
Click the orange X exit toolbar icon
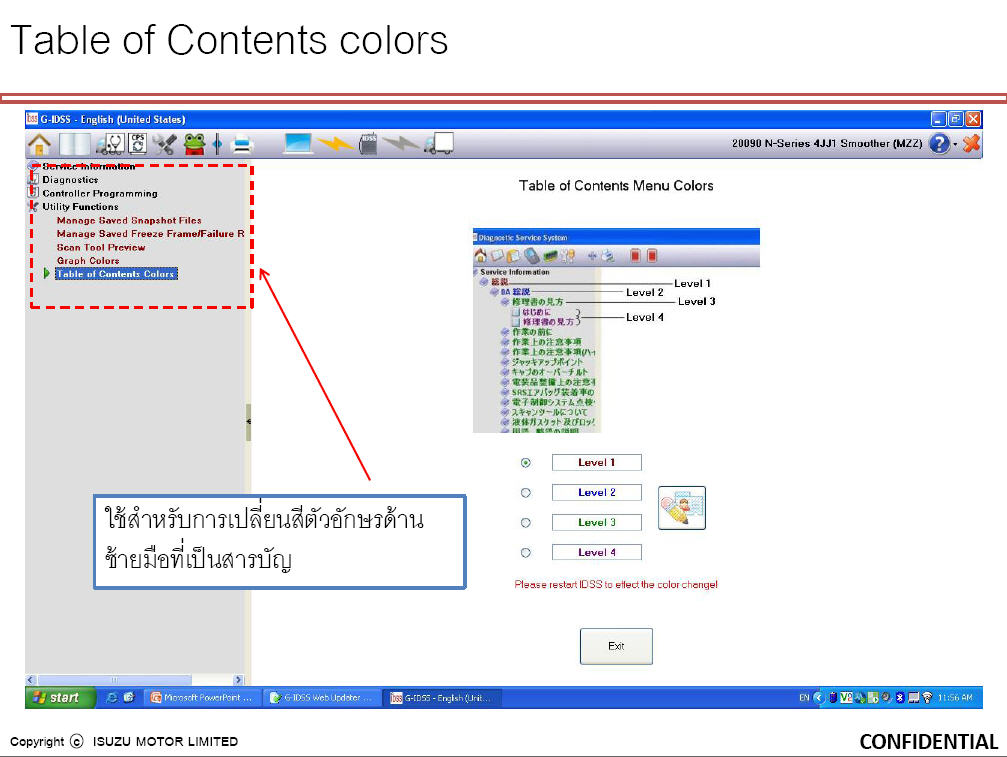tap(972, 143)
